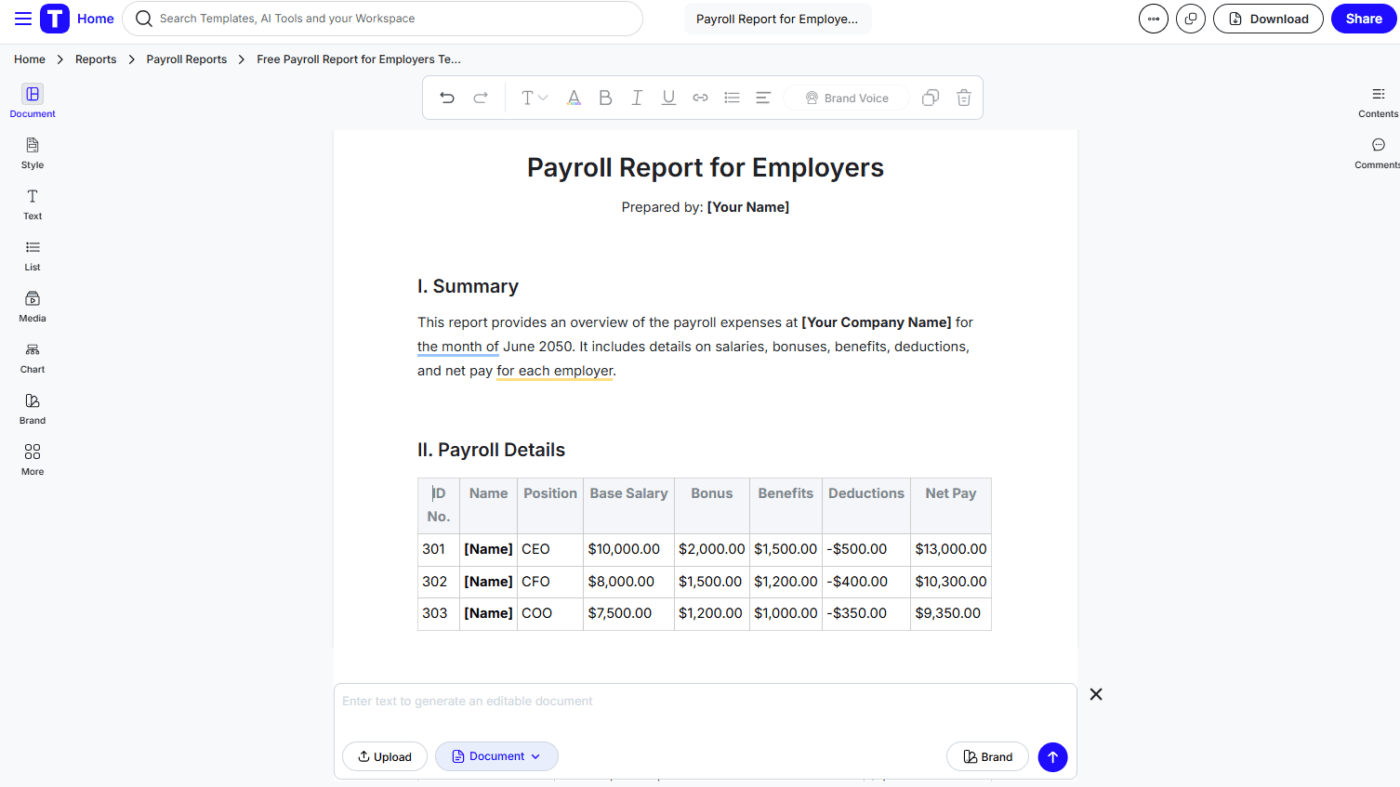Insert a hyperlink using the link icon
The height and width of the screenshot is (787, 1400).
[700, 97]
